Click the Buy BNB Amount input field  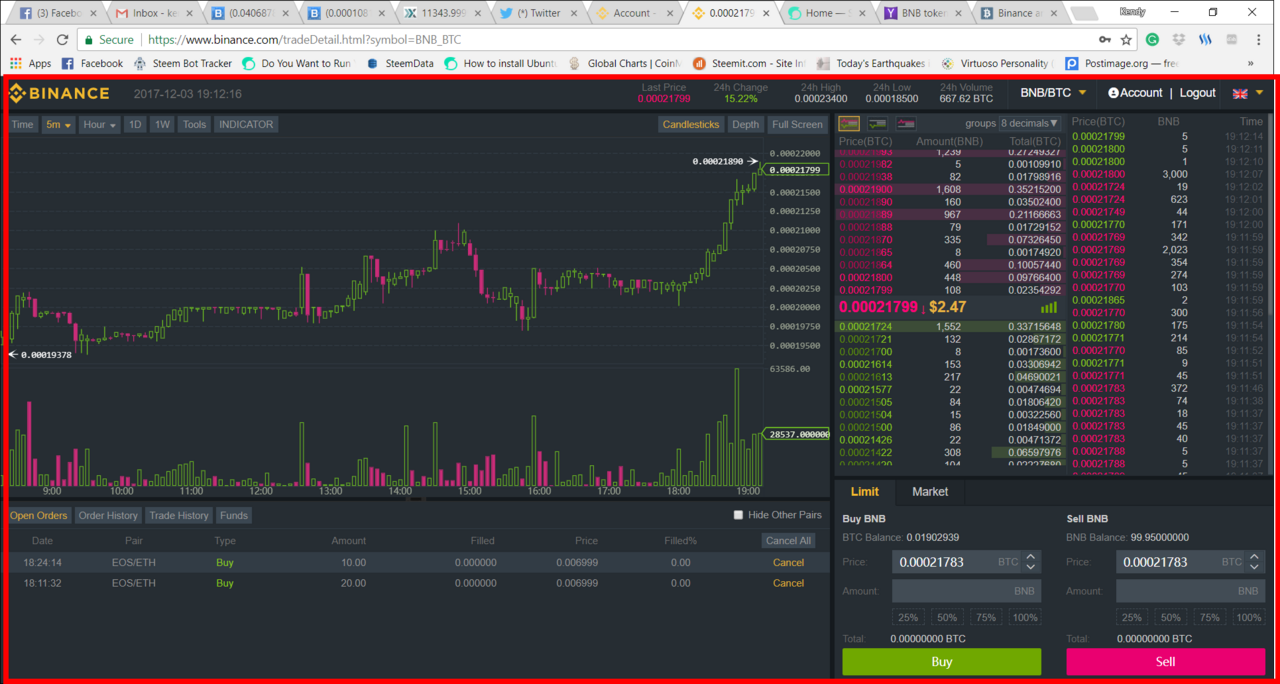click(x=966, y=591)
